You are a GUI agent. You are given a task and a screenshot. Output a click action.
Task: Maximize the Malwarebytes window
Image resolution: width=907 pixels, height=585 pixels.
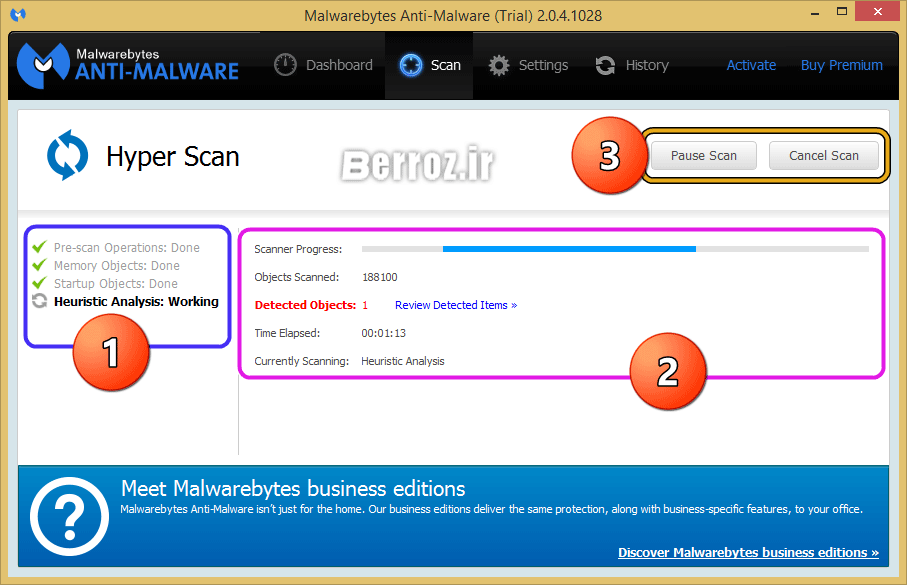pos(842,12)
